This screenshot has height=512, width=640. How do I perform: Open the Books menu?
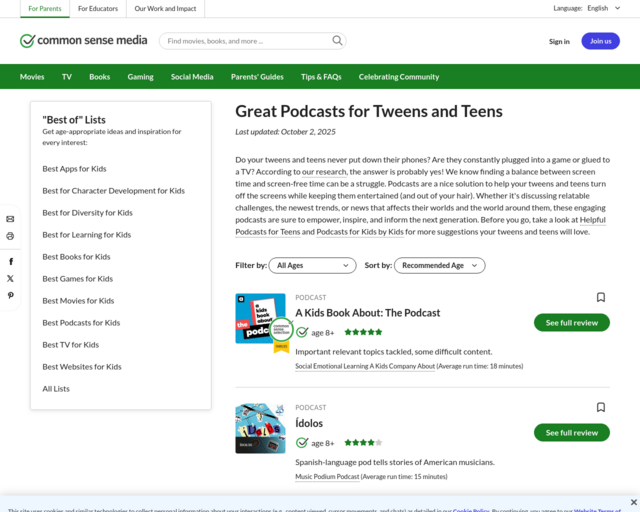click(x=100, y=77)
